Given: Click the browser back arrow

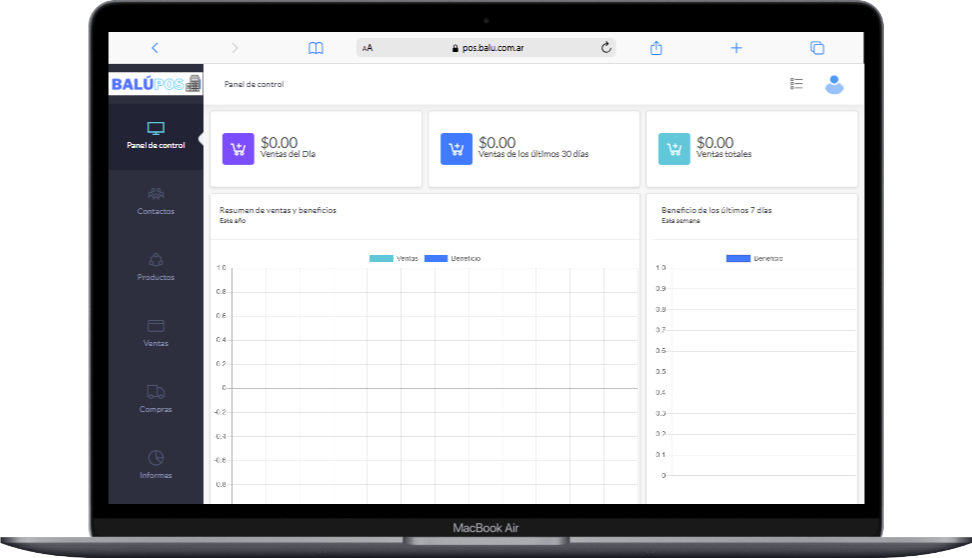Looking at the screenshot, I should coord(155,47).
